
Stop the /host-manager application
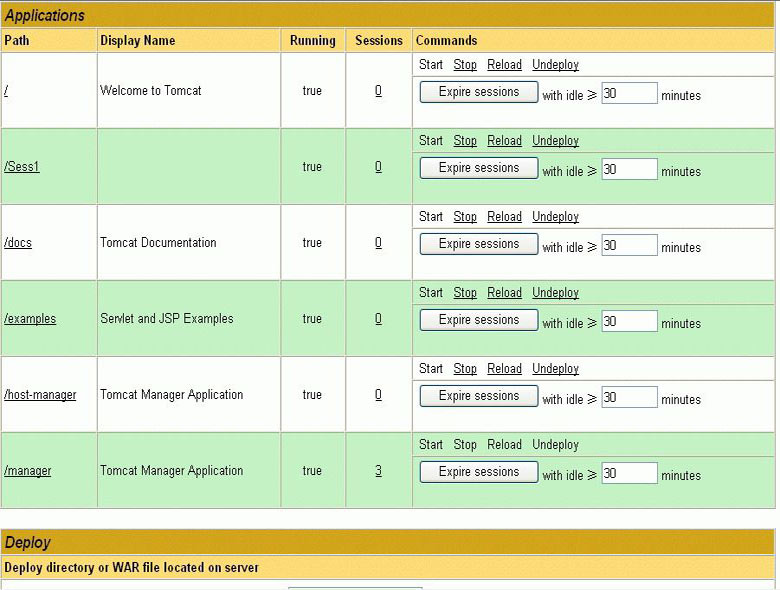(x=465, y=369)
